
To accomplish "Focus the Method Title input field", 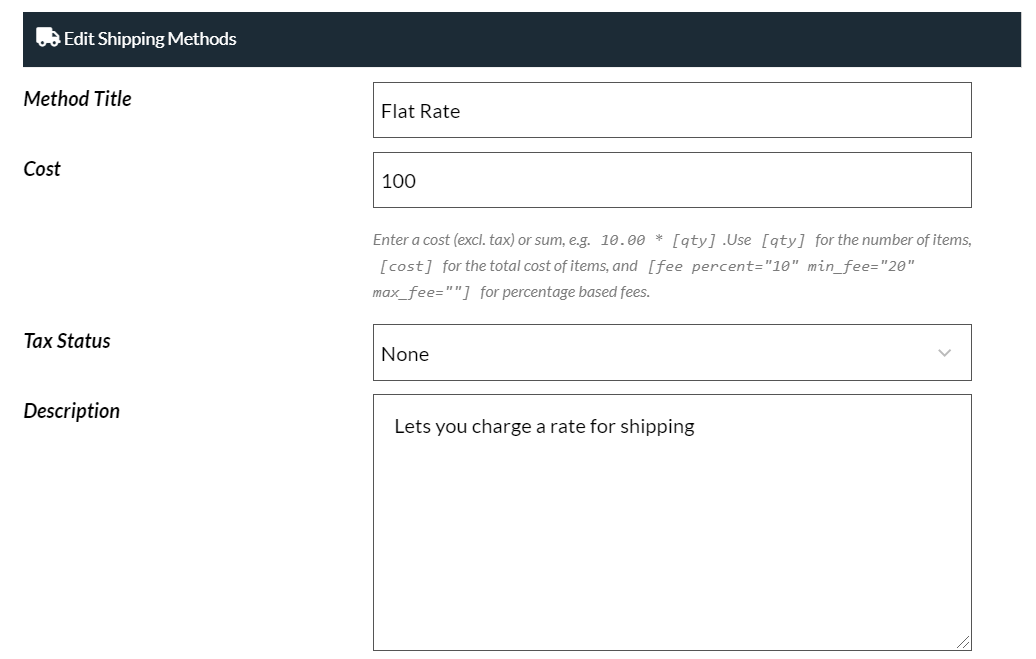I will (x=671, y=110).
